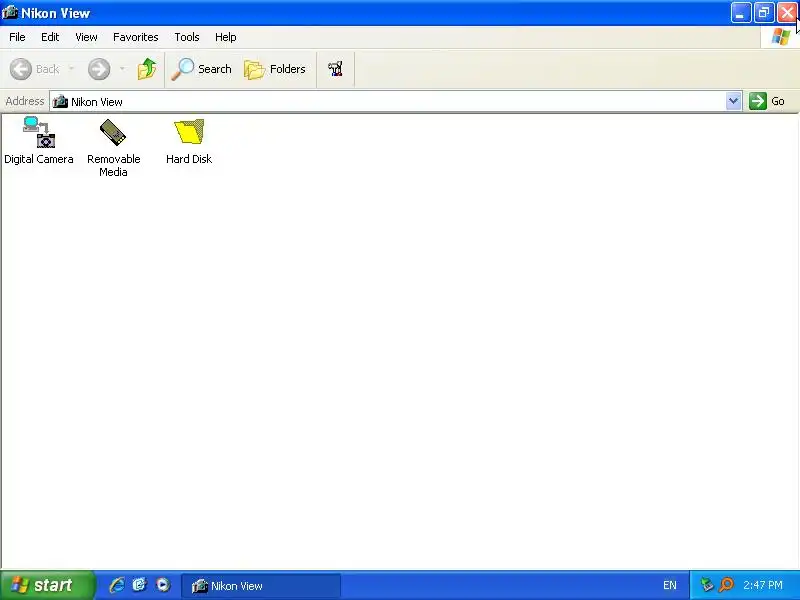Click the EN language bar indicator
Image resolution: width=800 pixels, height=600 pixels.
(670, 585)
